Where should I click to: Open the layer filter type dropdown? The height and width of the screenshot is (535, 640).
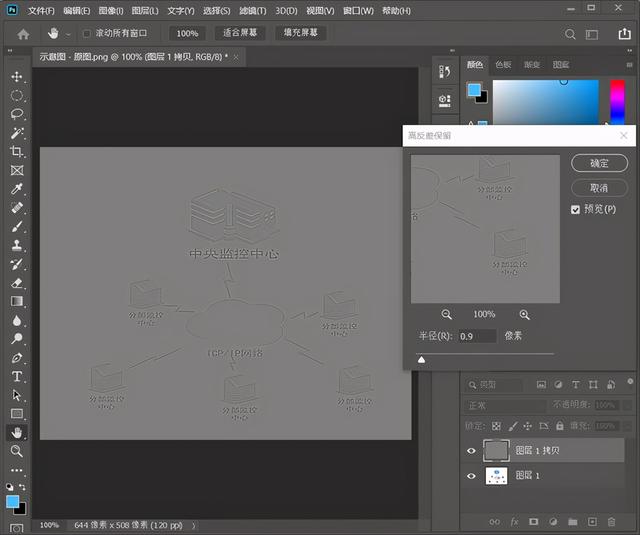(x=495, y=385)
